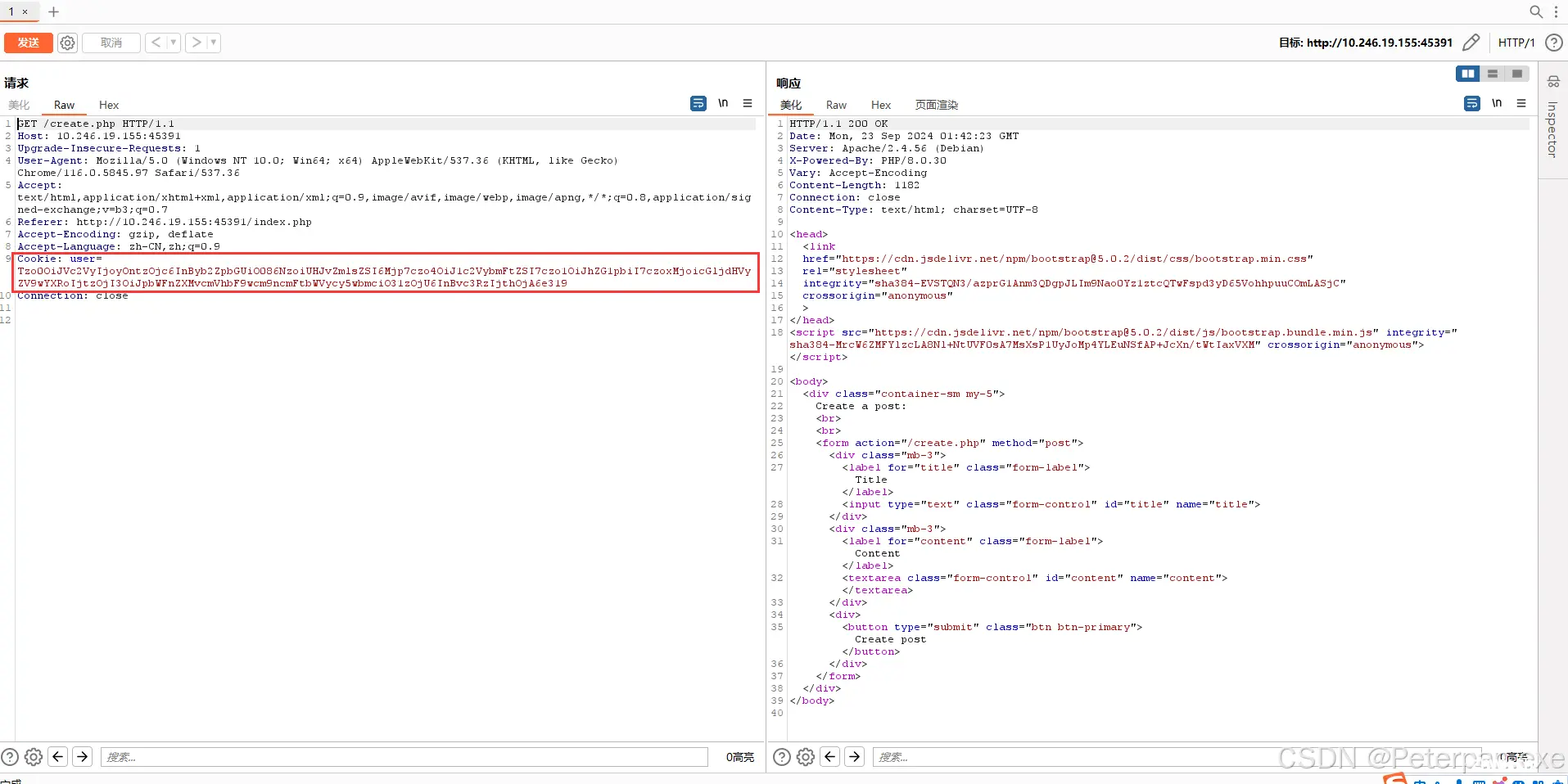Click the target URL http://10.246.19.155:45391

pyautogui.click(x=1380, y=43)
